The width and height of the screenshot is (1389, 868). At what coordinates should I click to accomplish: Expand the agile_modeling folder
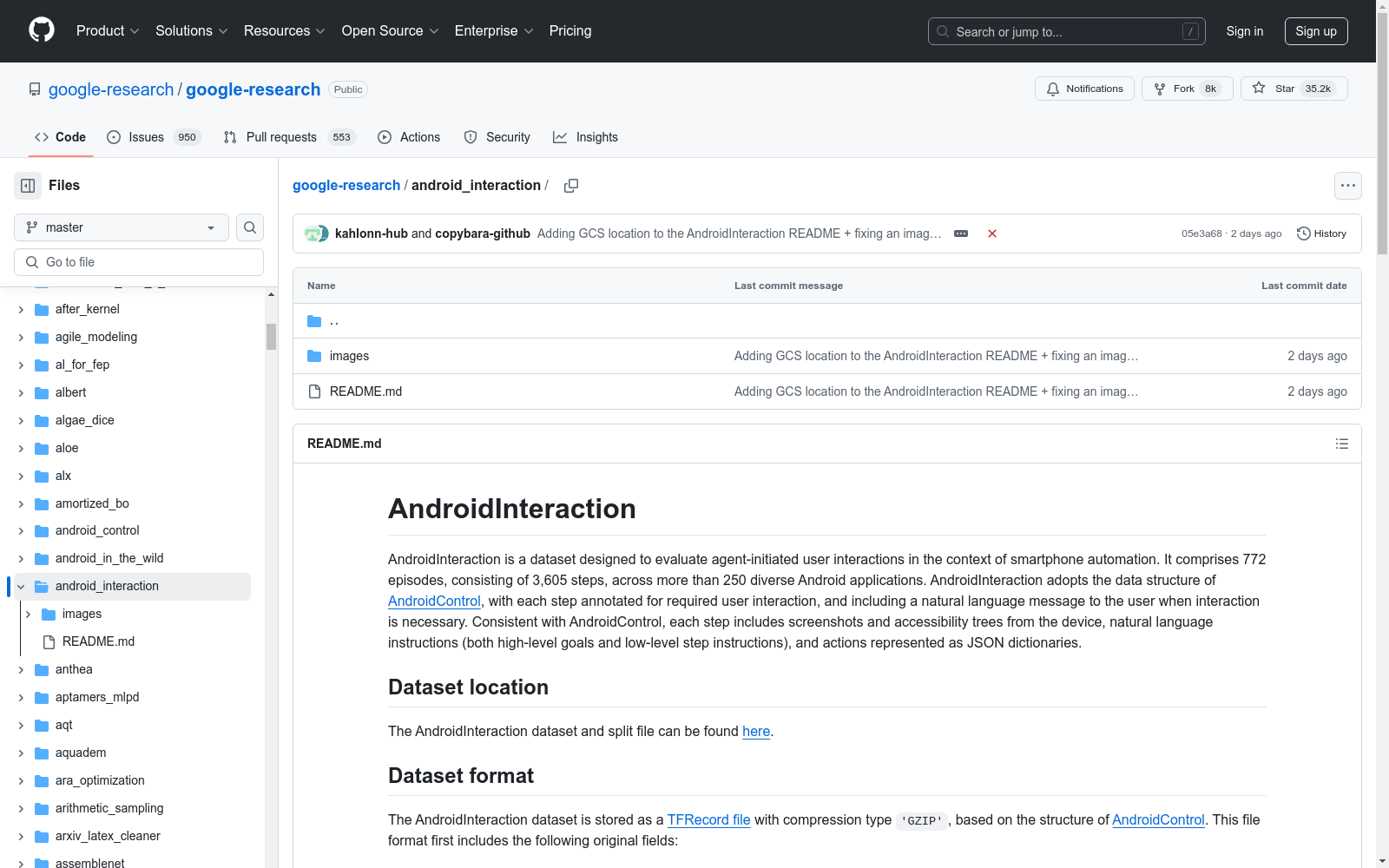pyautogui.click(x=21, y=338)
